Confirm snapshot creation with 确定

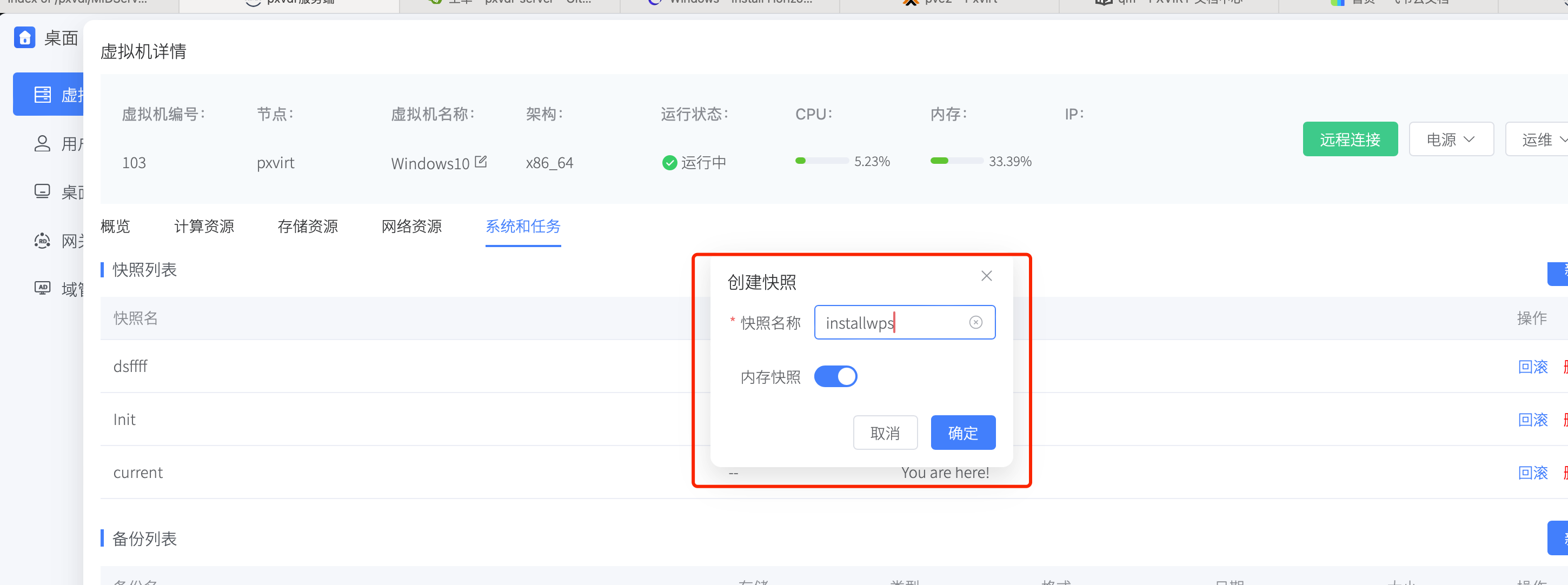coord(963,433)
